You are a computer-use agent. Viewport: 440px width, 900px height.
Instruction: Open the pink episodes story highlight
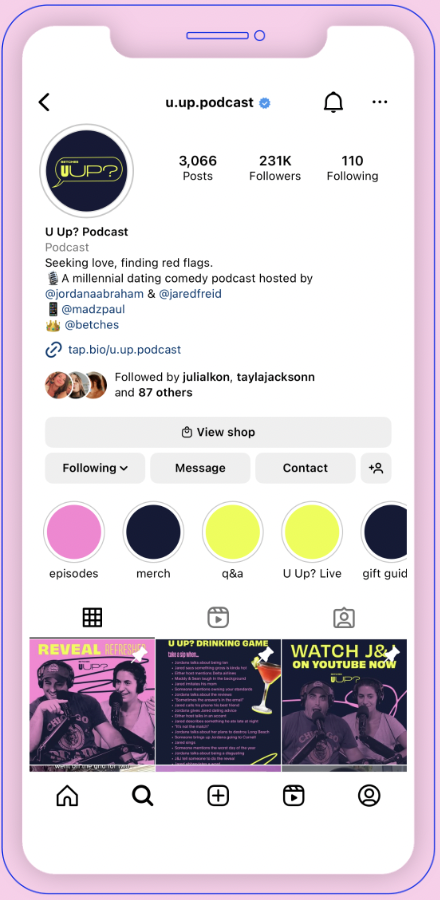tap(73, 532)
